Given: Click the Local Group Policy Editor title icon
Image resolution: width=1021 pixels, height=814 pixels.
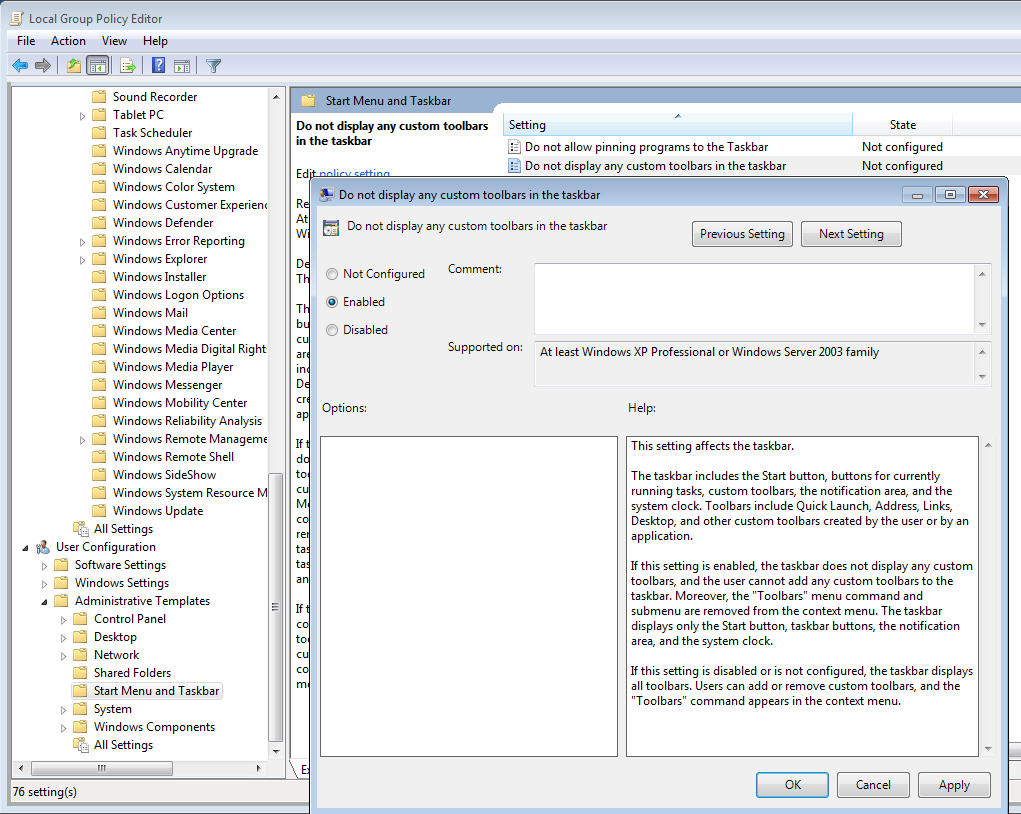Looking at the screenshot, I should 16,18.
